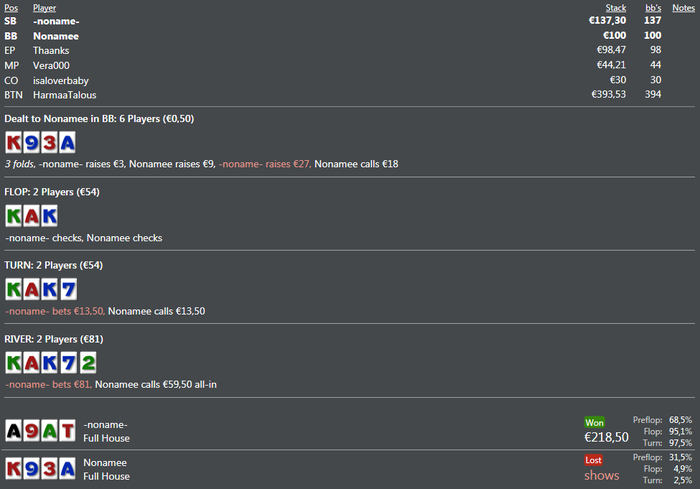This screenshot has height=489, width=700.
Task: Click the €218,50 winnings amount
Action: pos(606,437)
